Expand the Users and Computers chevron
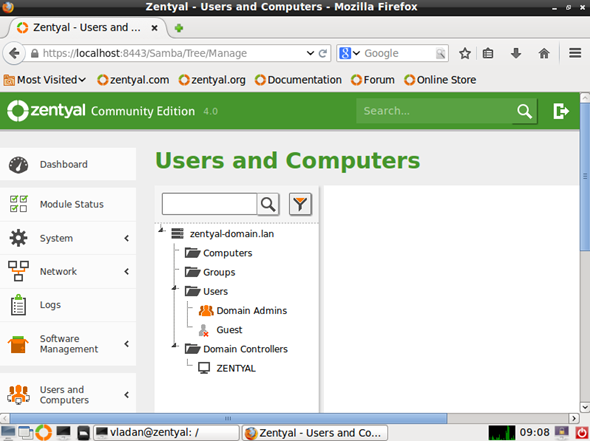Screen dimensions: 590x441 point(127,395)
